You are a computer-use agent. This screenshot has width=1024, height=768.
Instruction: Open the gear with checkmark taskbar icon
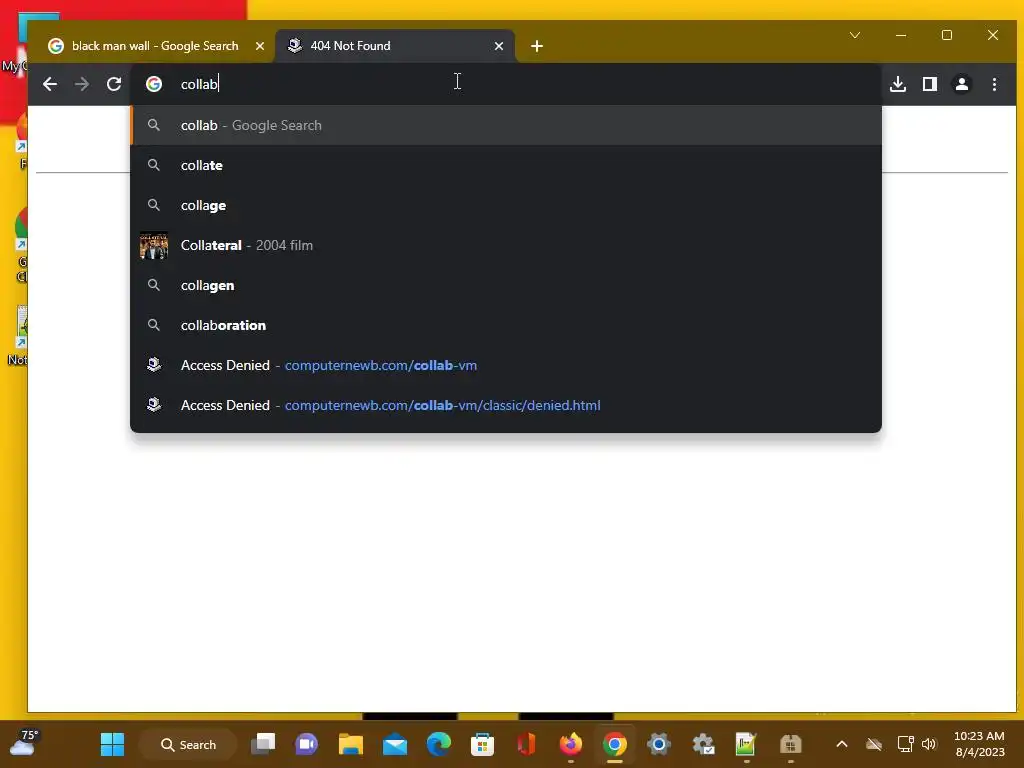[x=703, y=744]
